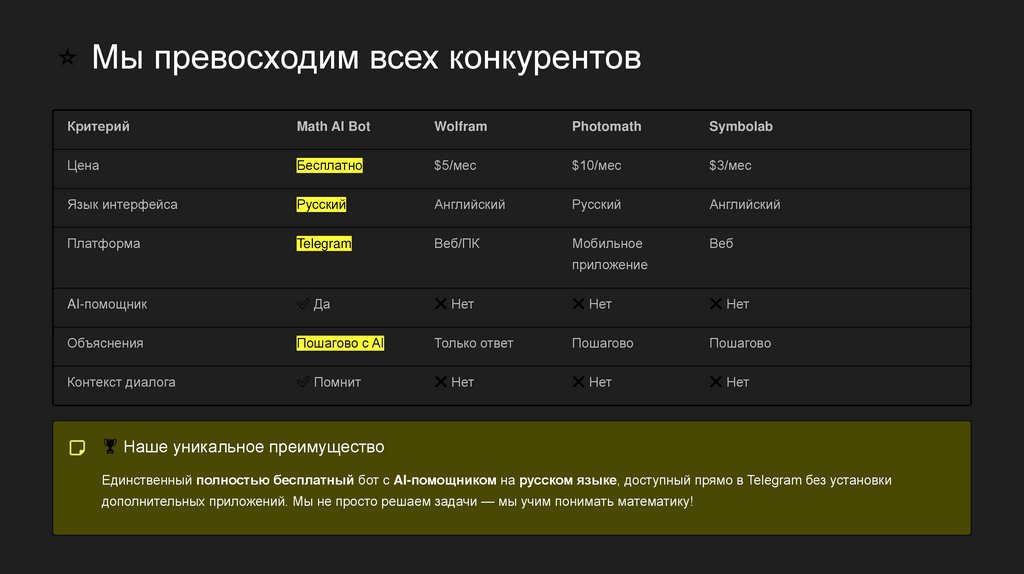
Task: Click the 'Контекст диалога' row label
Action: point(121,382)
